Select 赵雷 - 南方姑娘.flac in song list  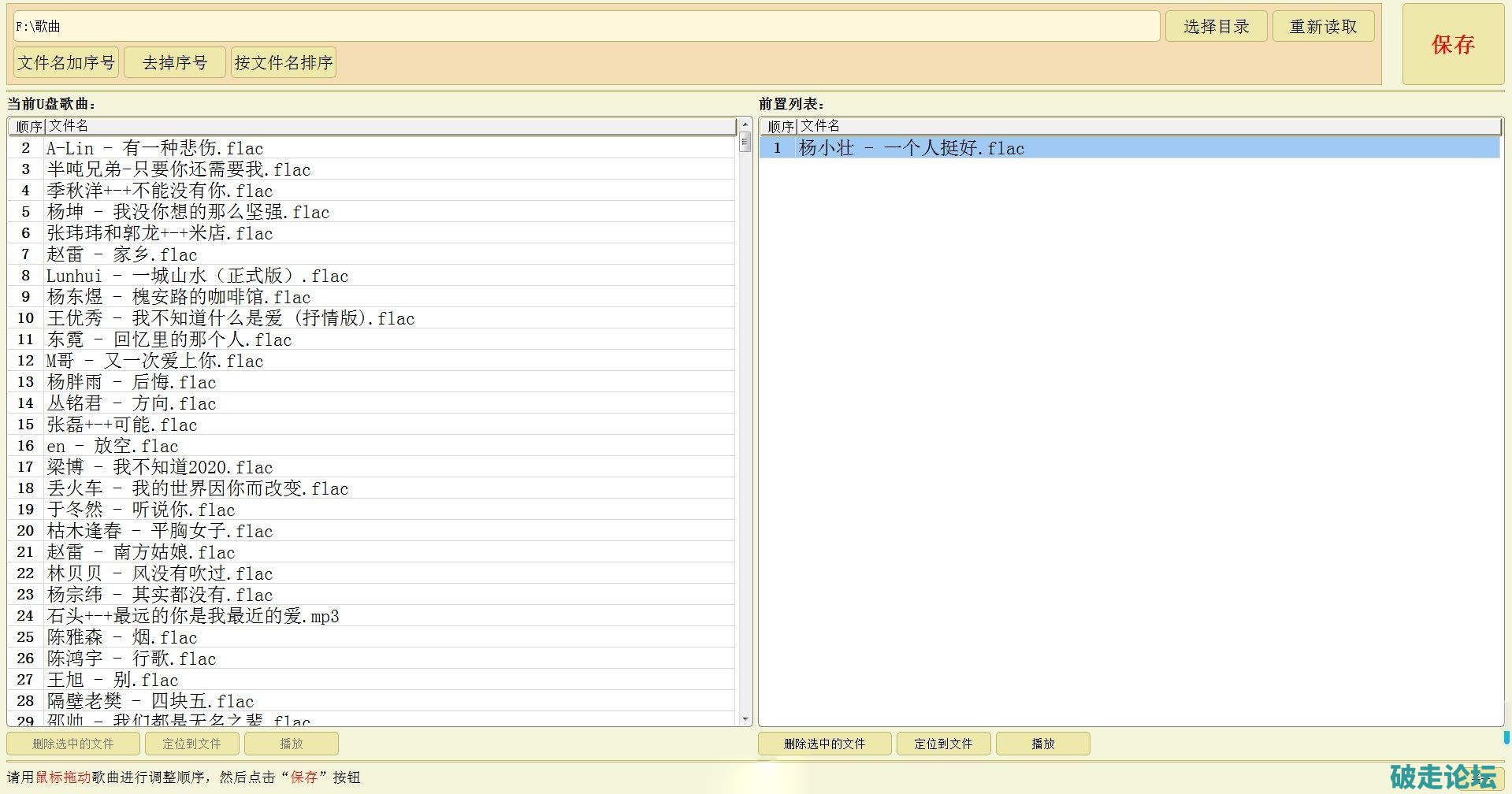tap(140, 552)
